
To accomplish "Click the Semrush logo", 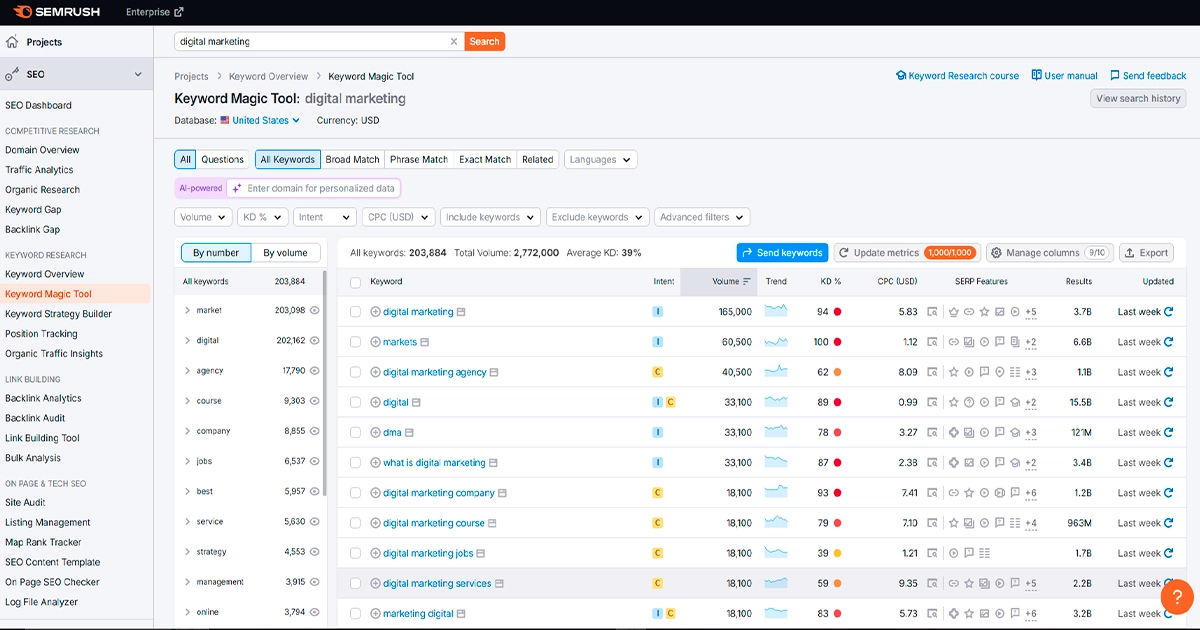I will [x=56, y=12].
